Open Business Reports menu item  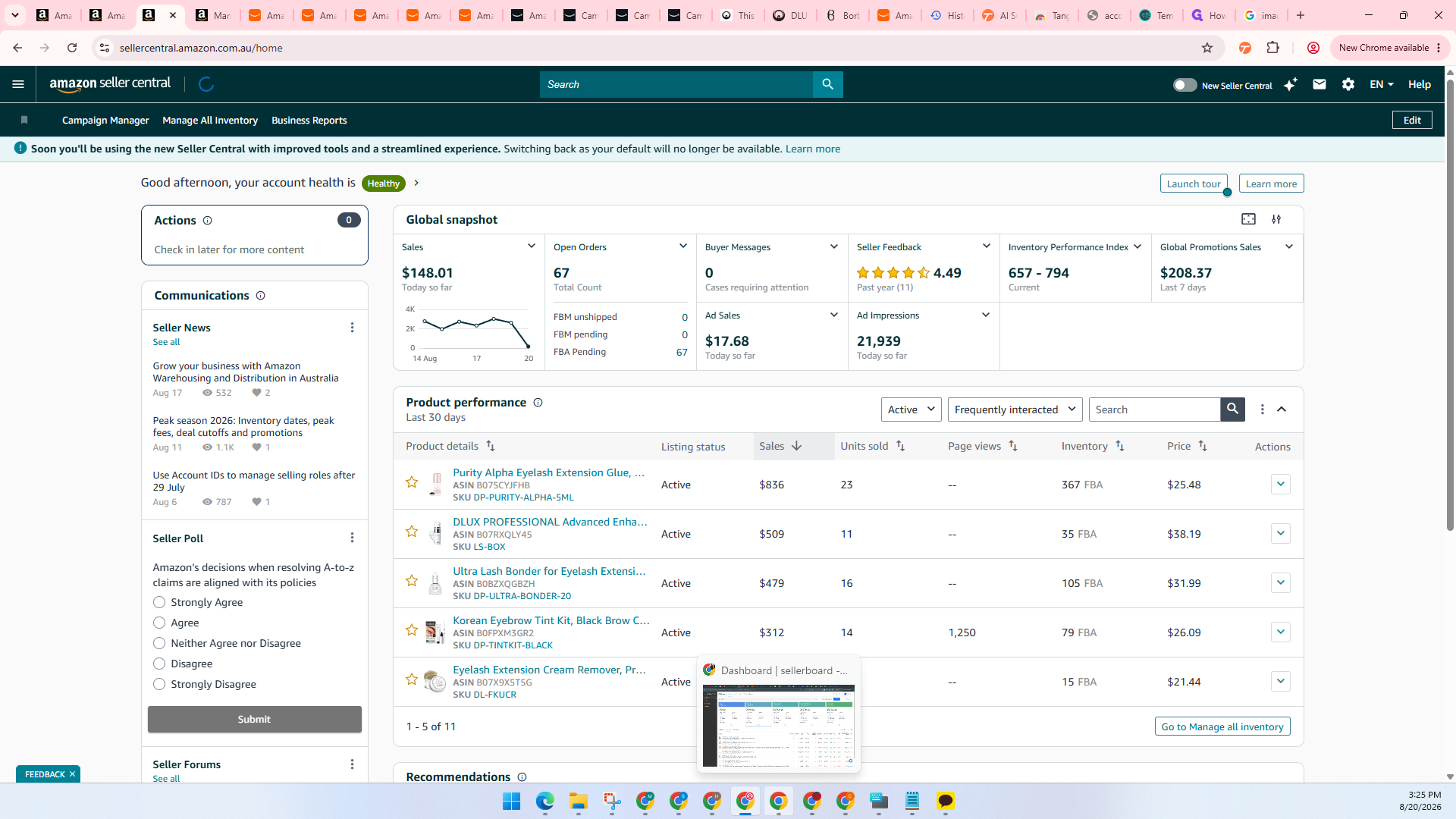[x=309, y=120]
